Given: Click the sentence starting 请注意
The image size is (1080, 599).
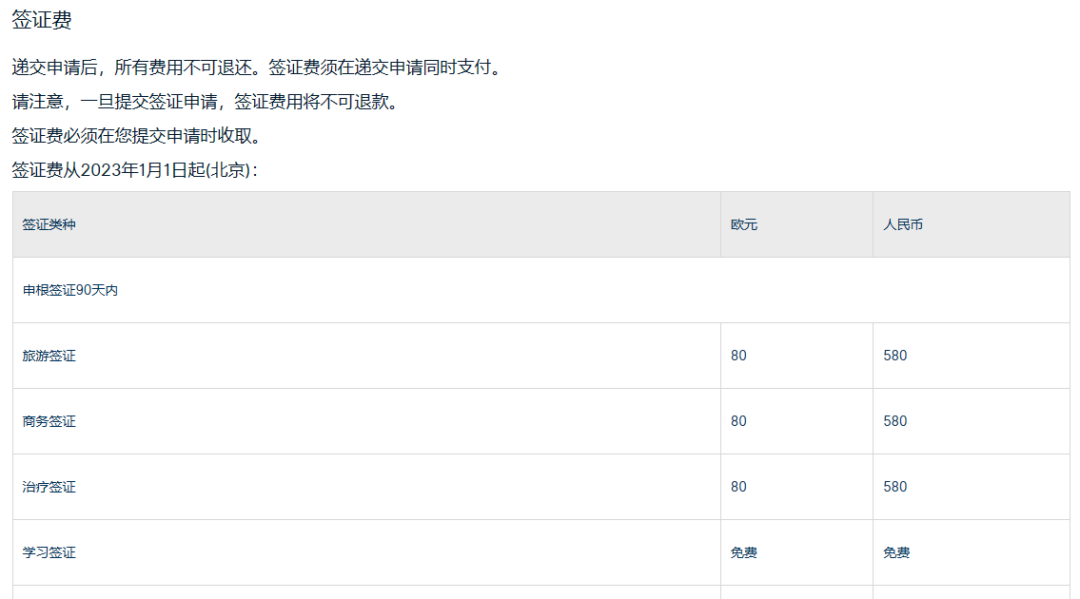Looking at the screenshot, I should (207, 101).
